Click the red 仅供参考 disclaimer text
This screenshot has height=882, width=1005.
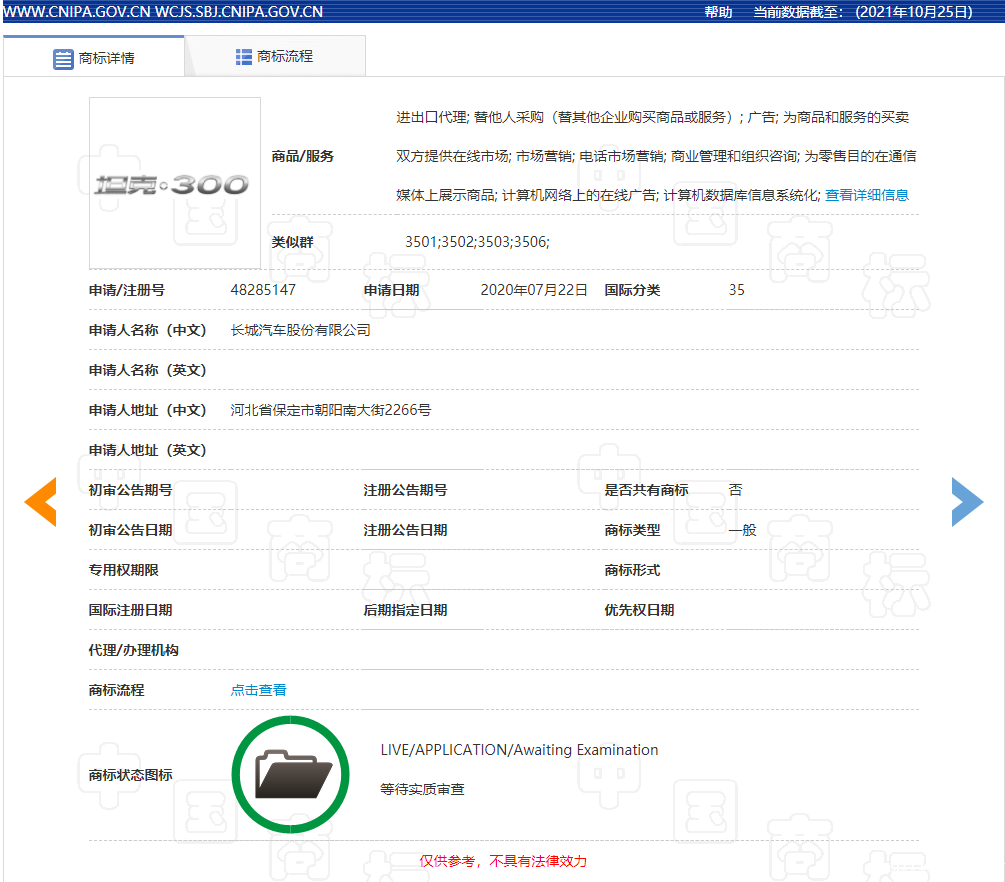click(502, 861)
